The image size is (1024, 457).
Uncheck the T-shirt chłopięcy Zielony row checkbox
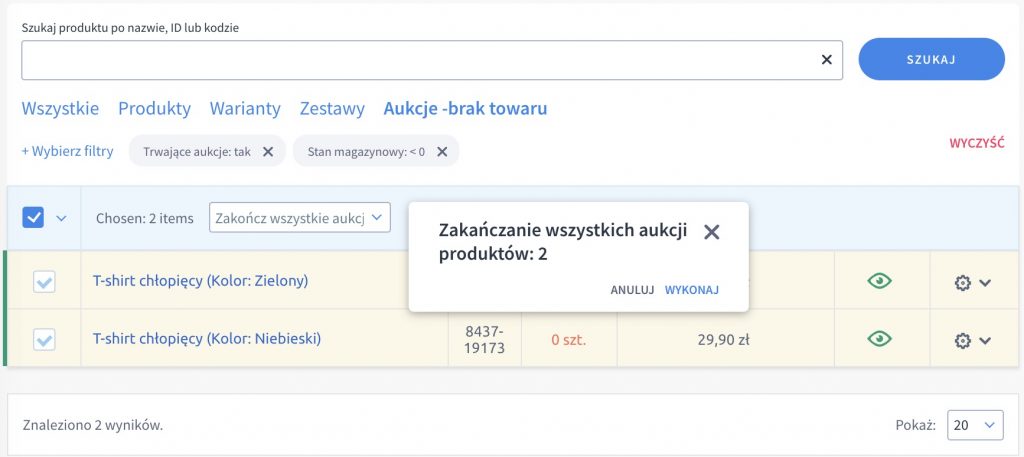(44, 282)
